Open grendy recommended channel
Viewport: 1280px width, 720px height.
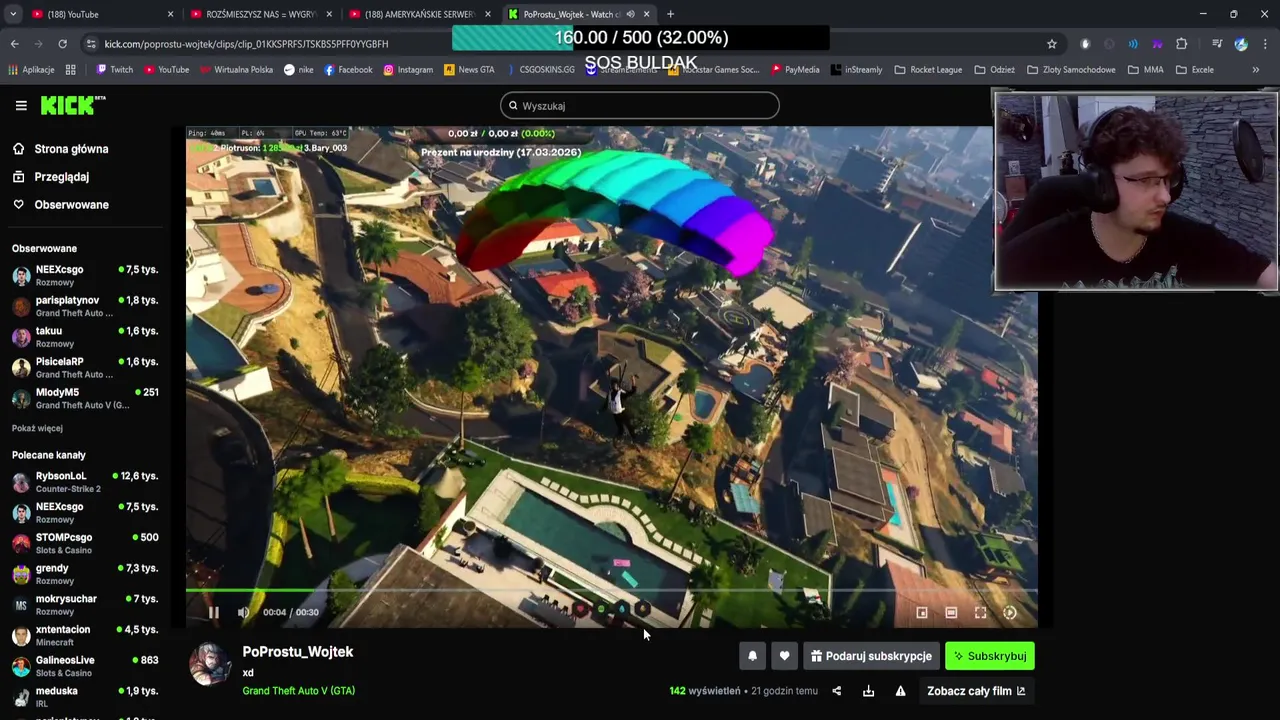[x=85, y=574]
